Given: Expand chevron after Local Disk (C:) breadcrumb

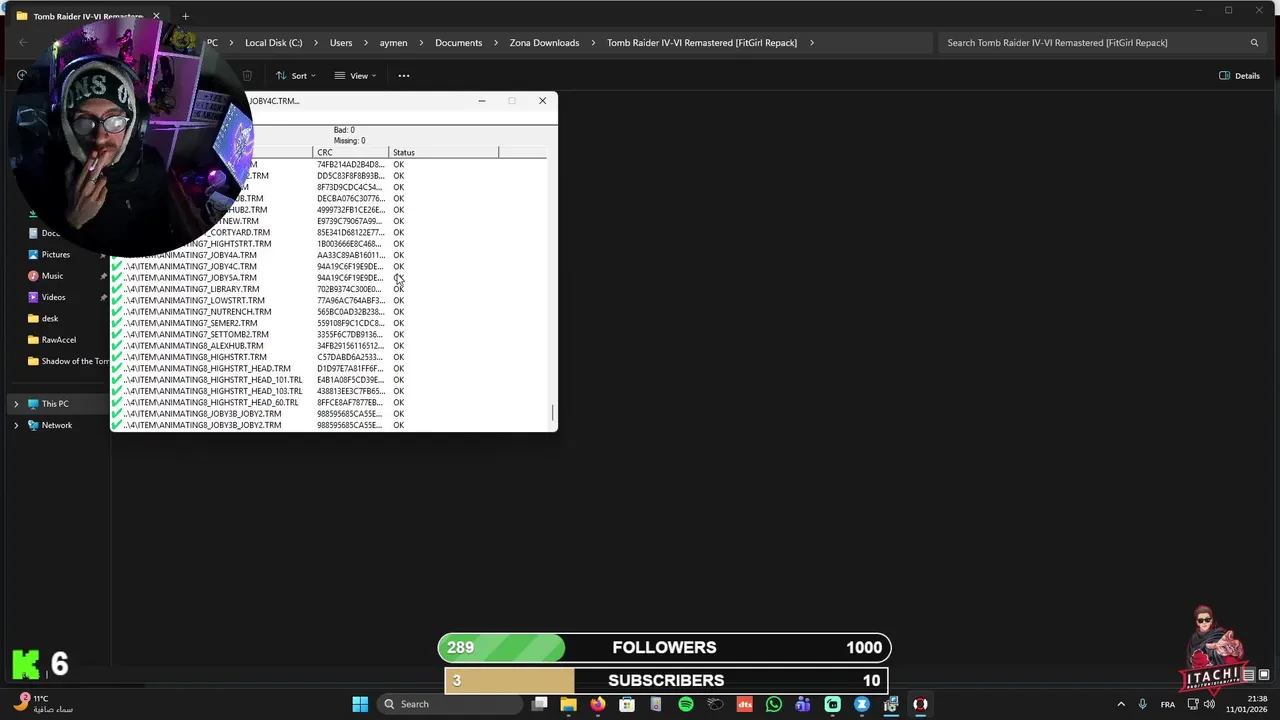Looking at the screenshot, I should coord(315,43).
